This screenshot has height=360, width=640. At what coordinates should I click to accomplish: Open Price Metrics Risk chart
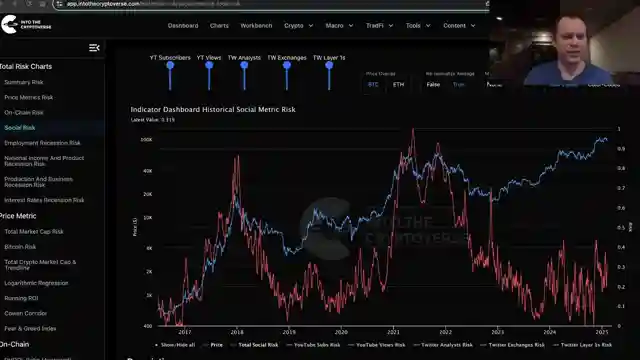click(x=29, y=97)
